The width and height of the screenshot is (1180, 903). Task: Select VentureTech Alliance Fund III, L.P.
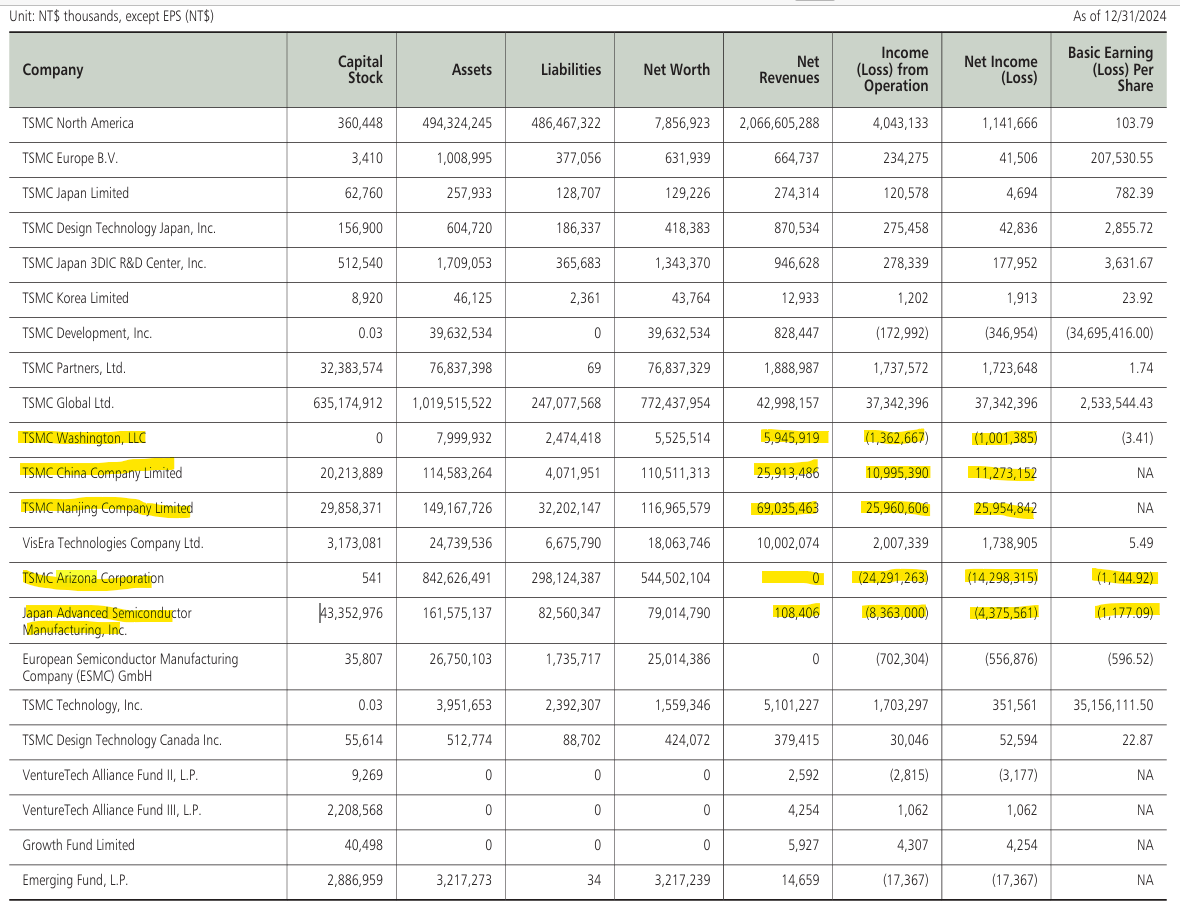click(x=111, y=810)
